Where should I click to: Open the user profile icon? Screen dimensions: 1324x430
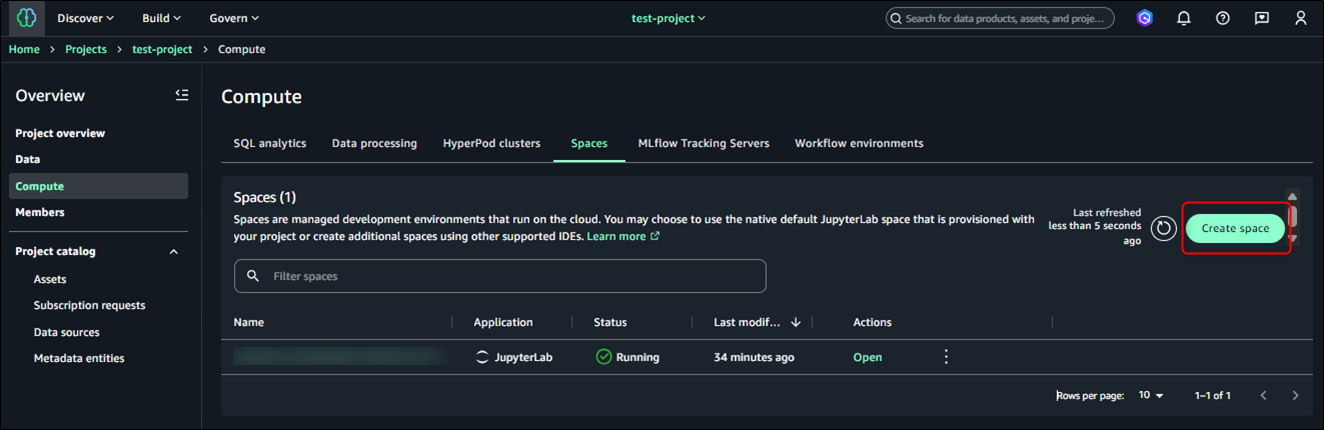pyautogui.click(x=1300, y=18)
